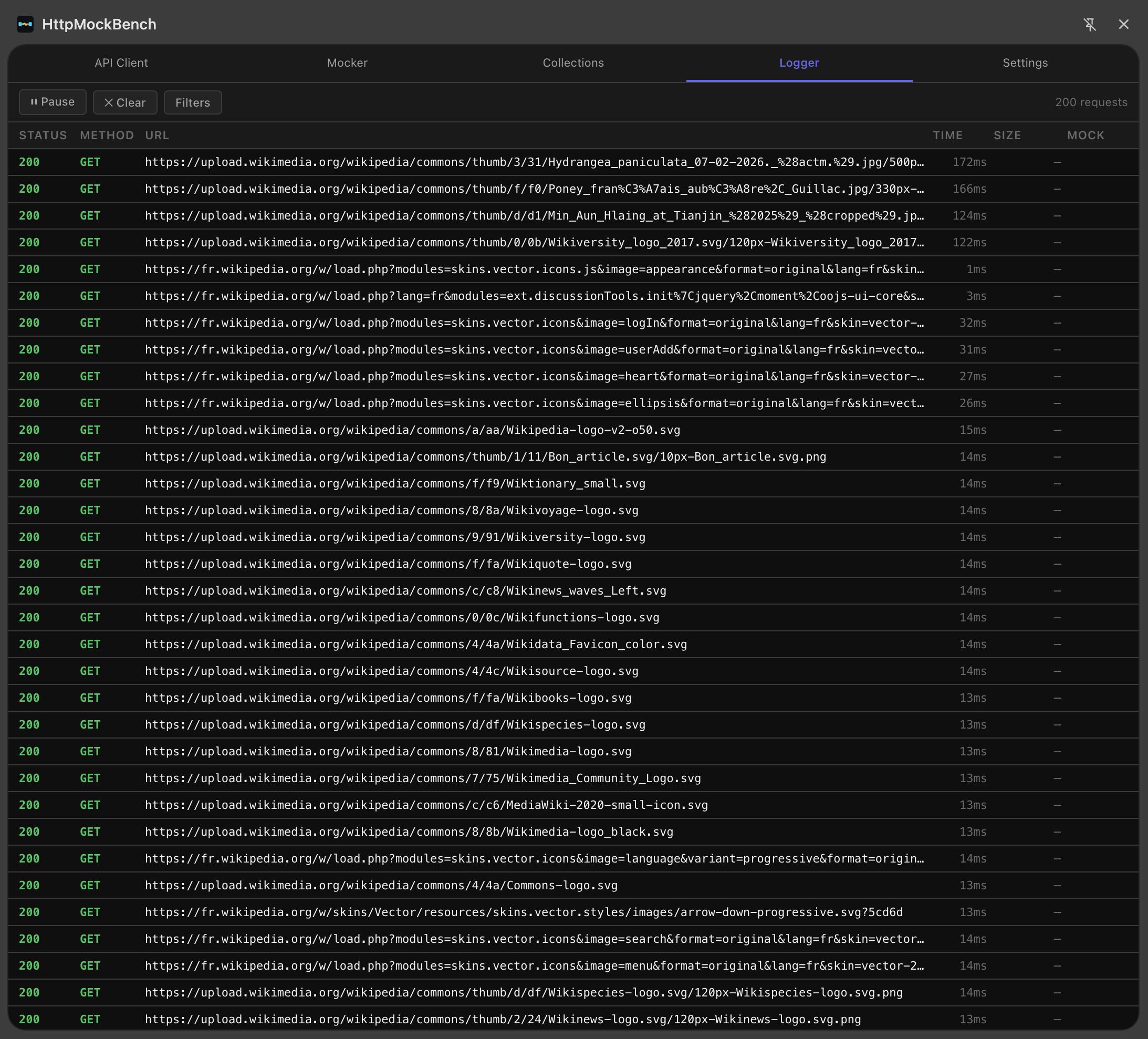Screen dimensions: 1148x1039
Task: Open the MediaWiki-2020-small-icon.svg request
Action: (573, 805)
